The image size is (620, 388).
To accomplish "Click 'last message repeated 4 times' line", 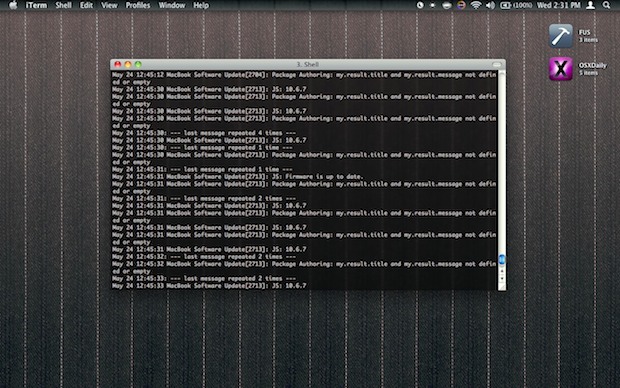I will pos(204,133).
